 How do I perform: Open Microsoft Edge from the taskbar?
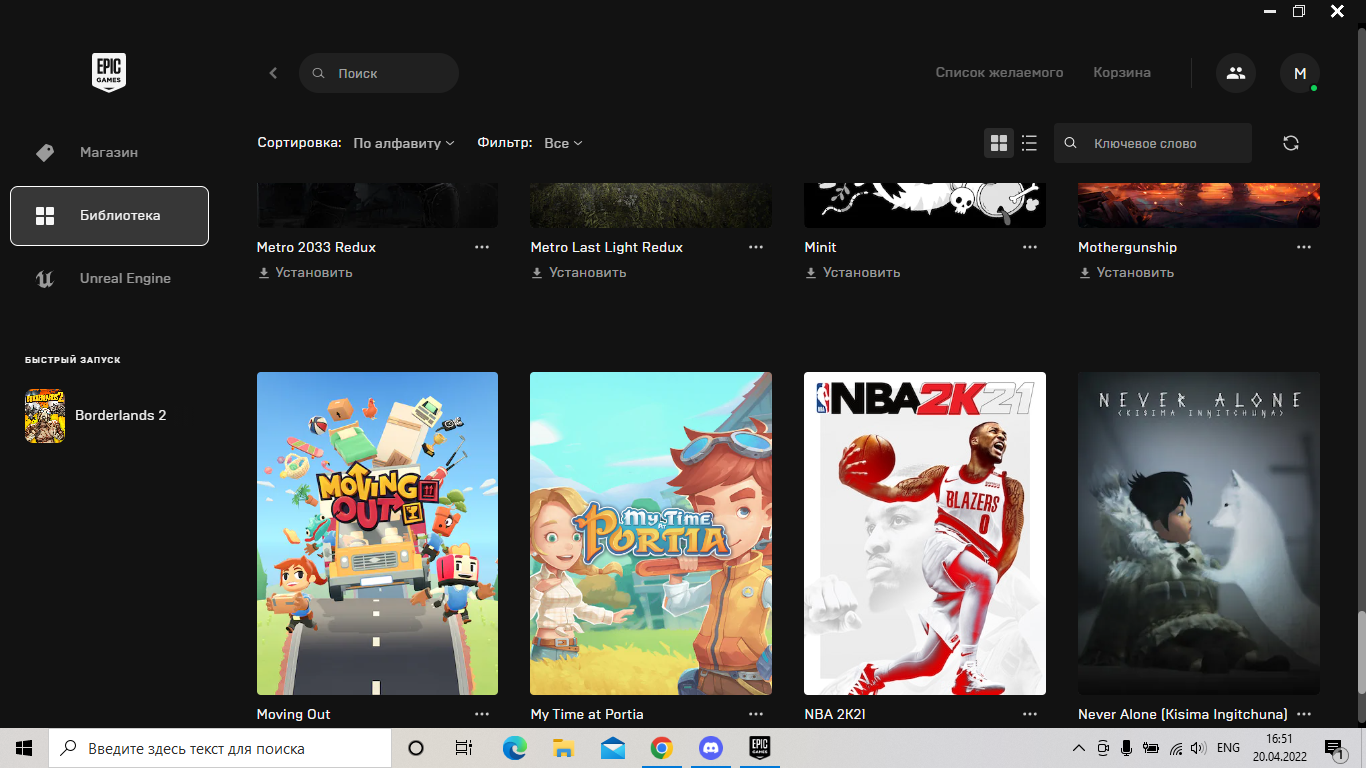[x=514, y=748]
